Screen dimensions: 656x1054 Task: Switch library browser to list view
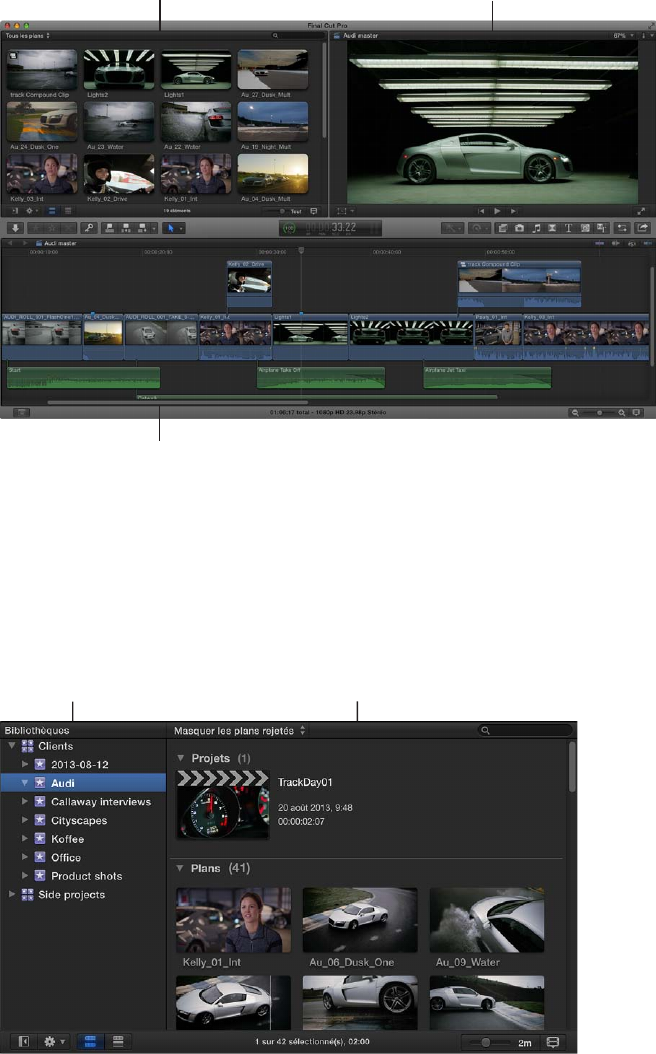(x=118, y=1041)
